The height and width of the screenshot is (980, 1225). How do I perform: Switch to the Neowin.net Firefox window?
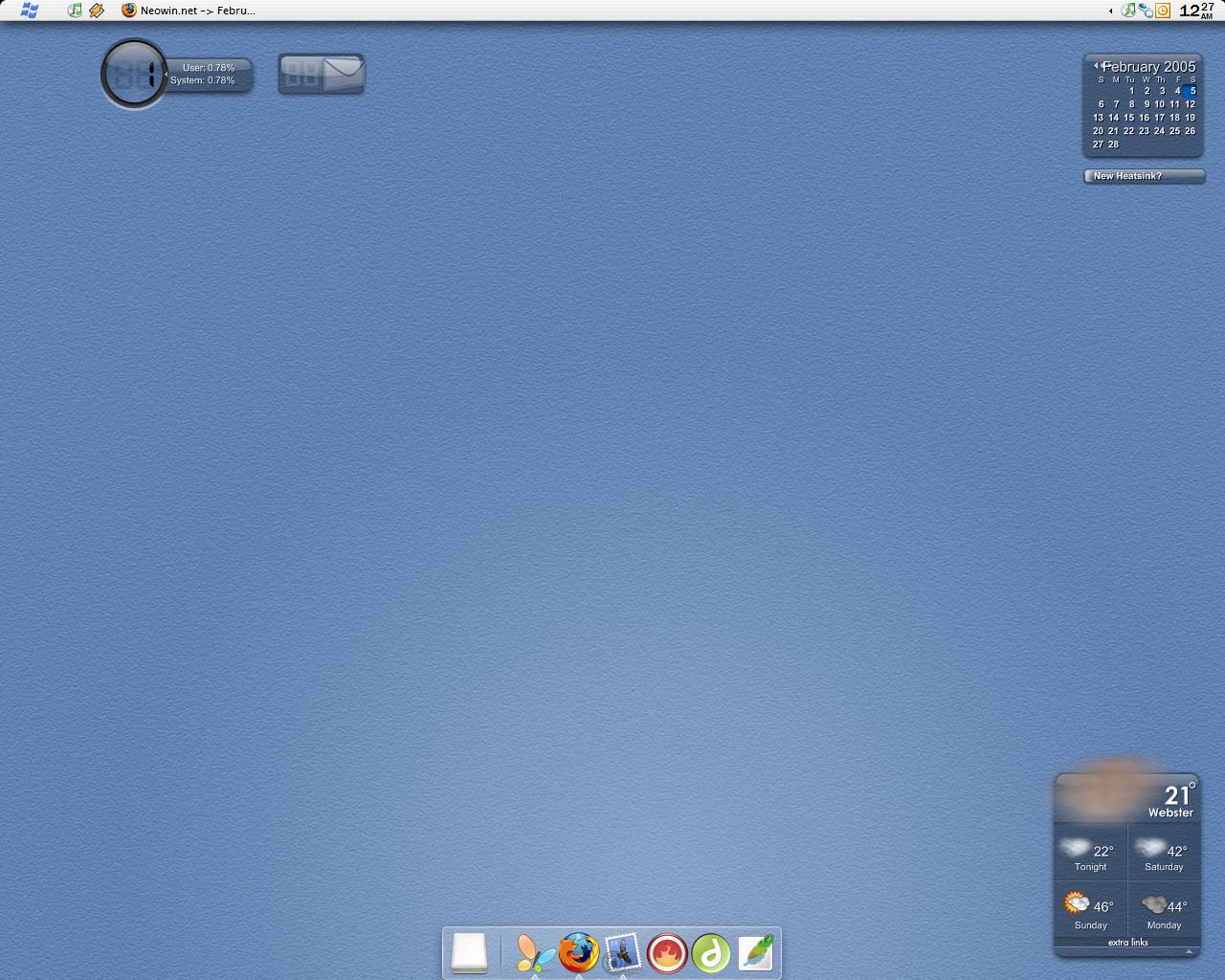(189, 11)
